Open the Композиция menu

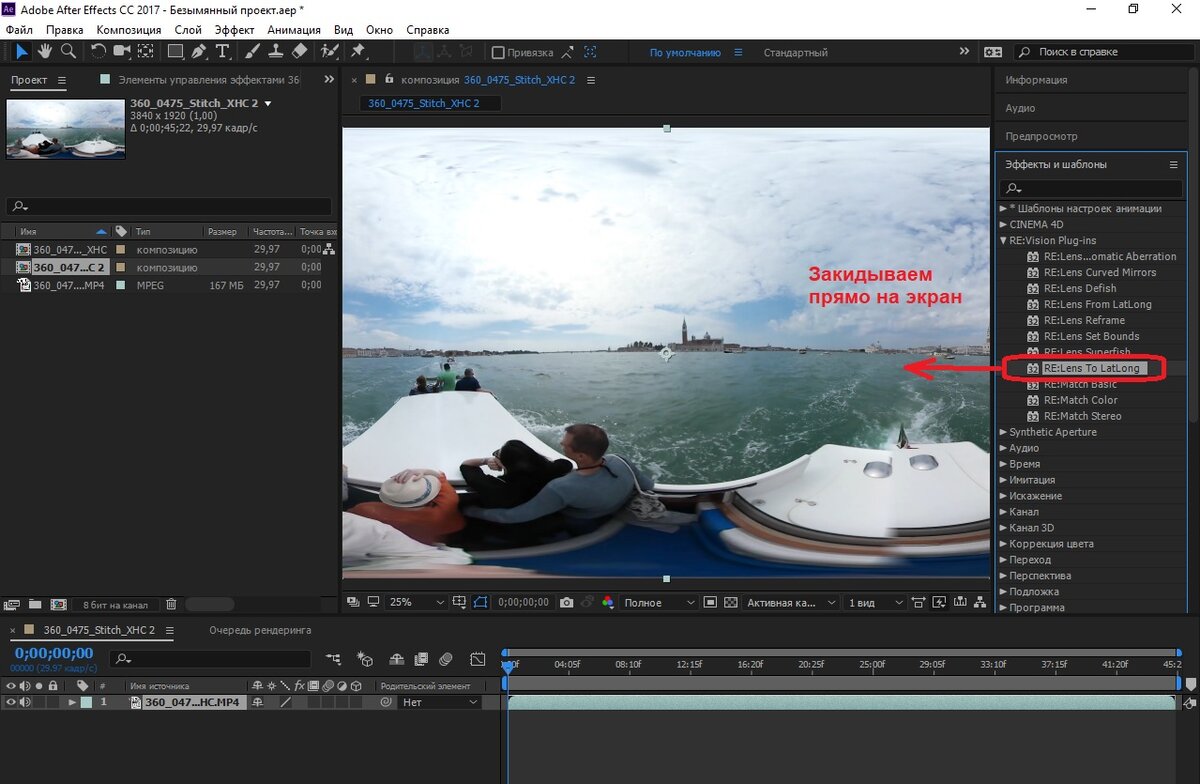point(129,30)
